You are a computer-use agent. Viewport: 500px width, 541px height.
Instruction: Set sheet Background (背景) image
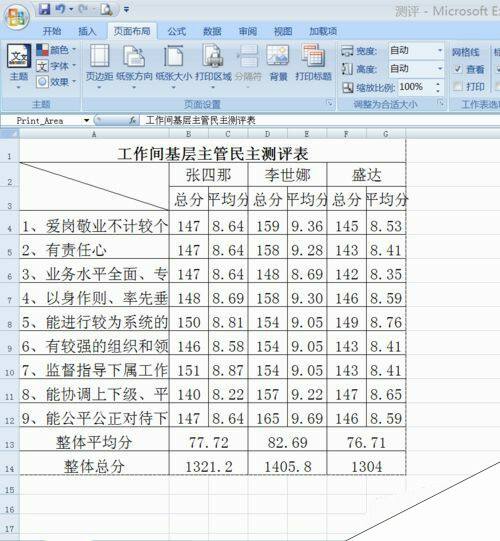(278, 64)
